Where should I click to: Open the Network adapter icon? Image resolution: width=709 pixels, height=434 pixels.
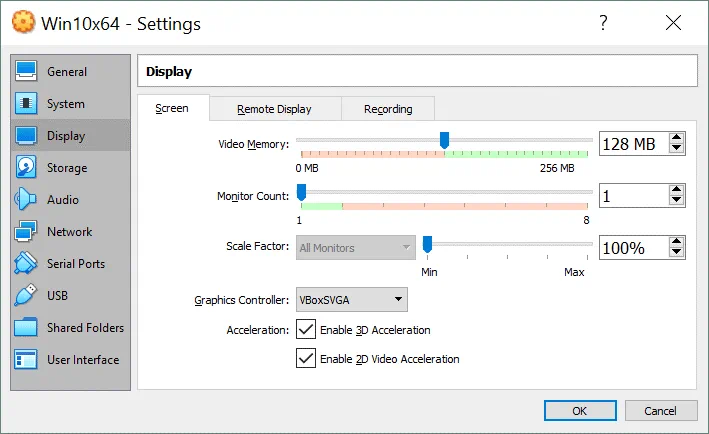tap(27, 232)
